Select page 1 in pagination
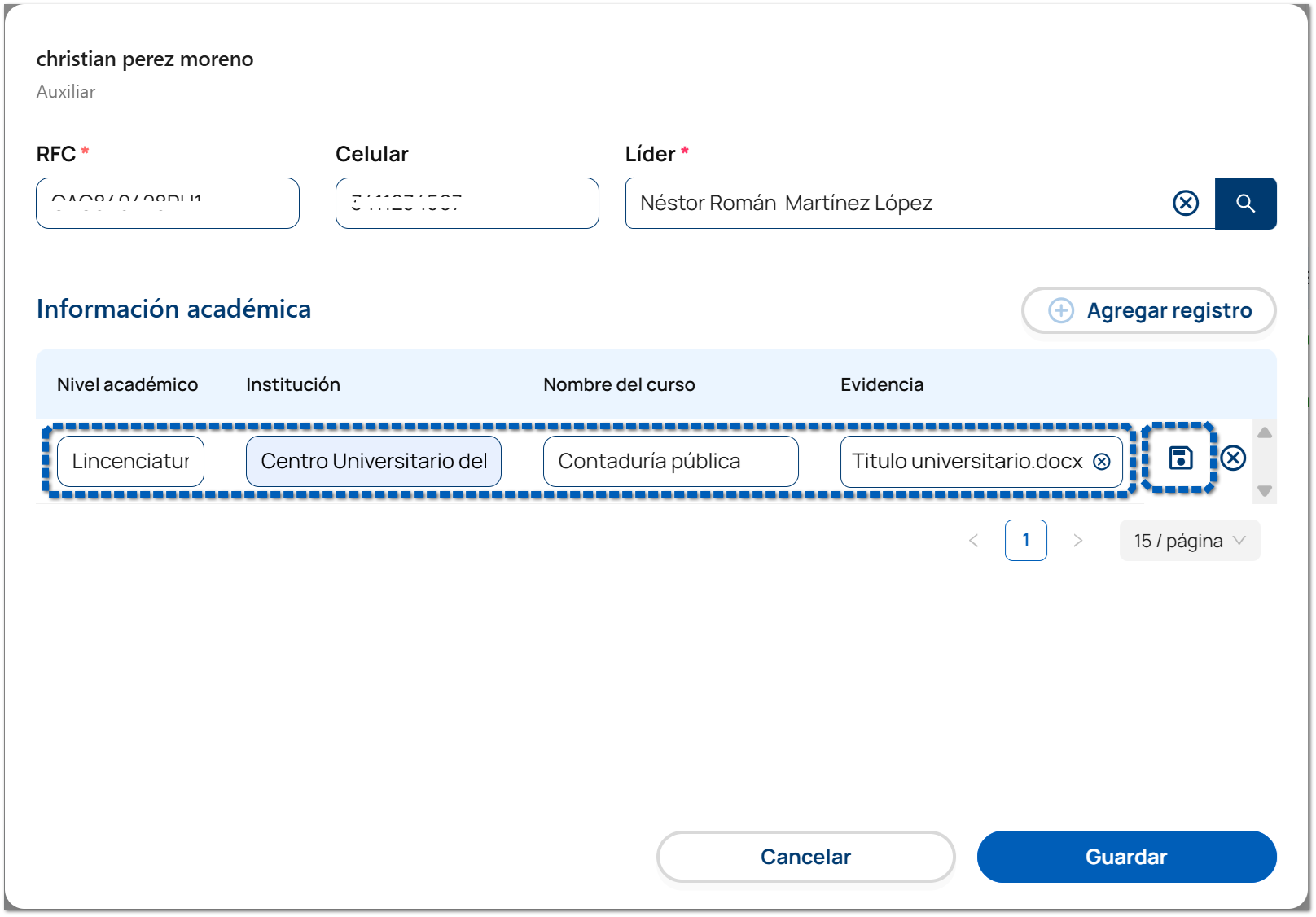Viewport: 1316px width, 917px height. (x=1025, y=541)
